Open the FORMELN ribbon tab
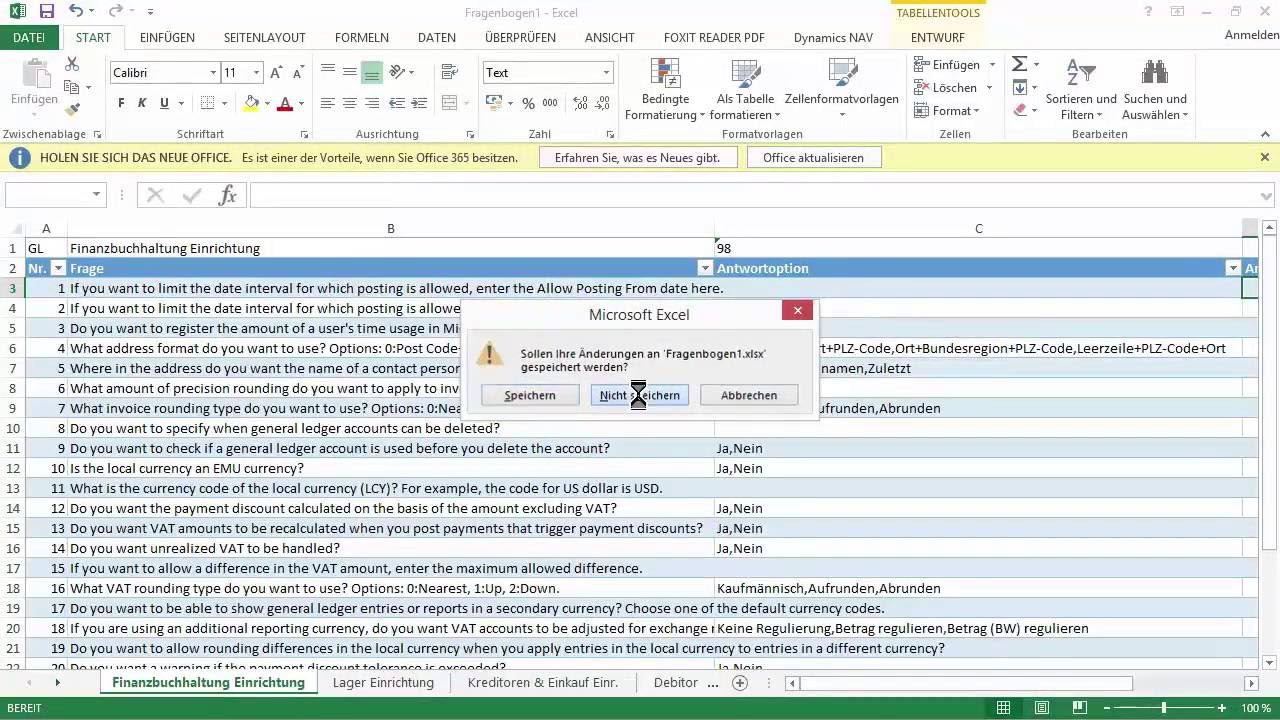 362,37
